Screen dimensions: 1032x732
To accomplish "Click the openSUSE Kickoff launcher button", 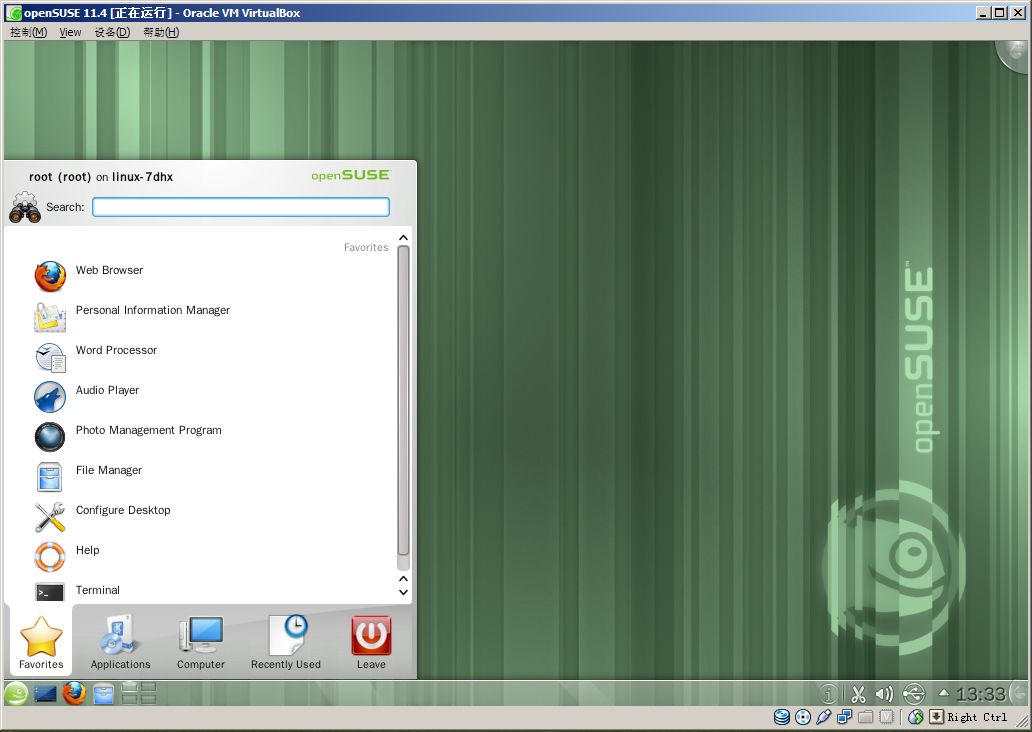I will tap(16, 693).
